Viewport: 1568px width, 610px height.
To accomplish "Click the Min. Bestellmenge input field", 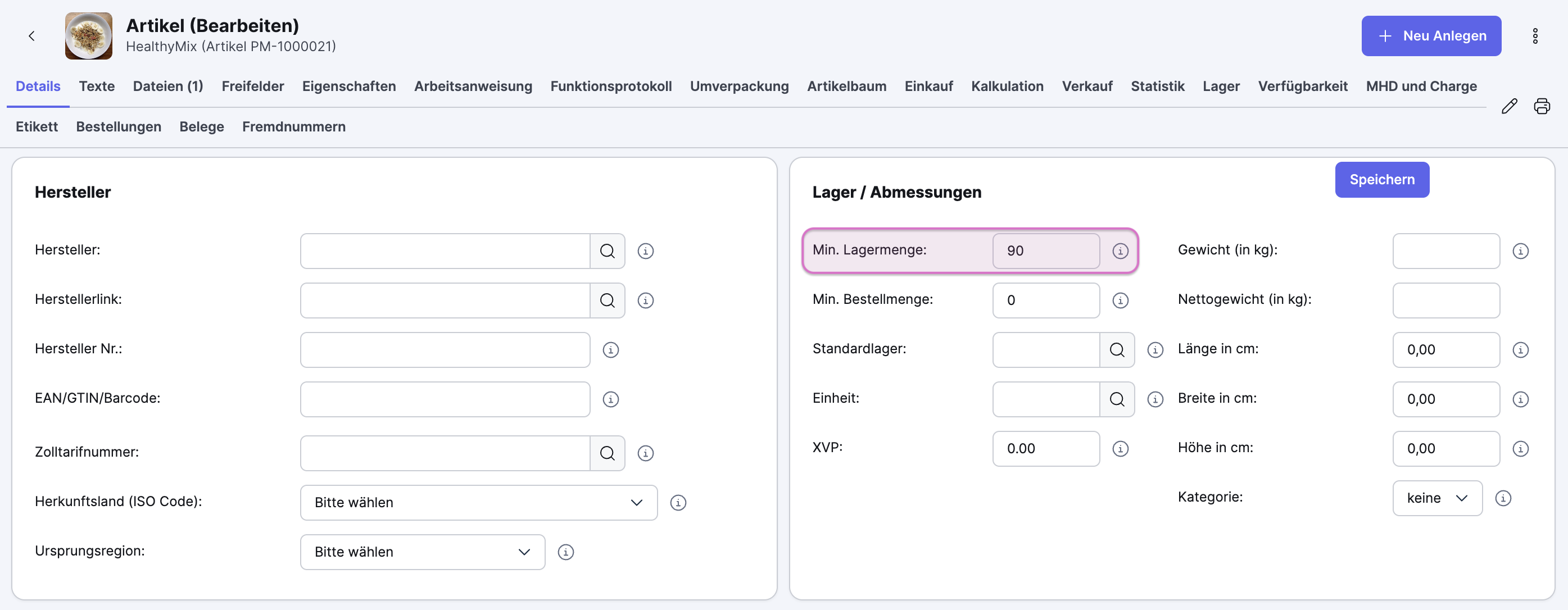I will [x=1045, y=301].
